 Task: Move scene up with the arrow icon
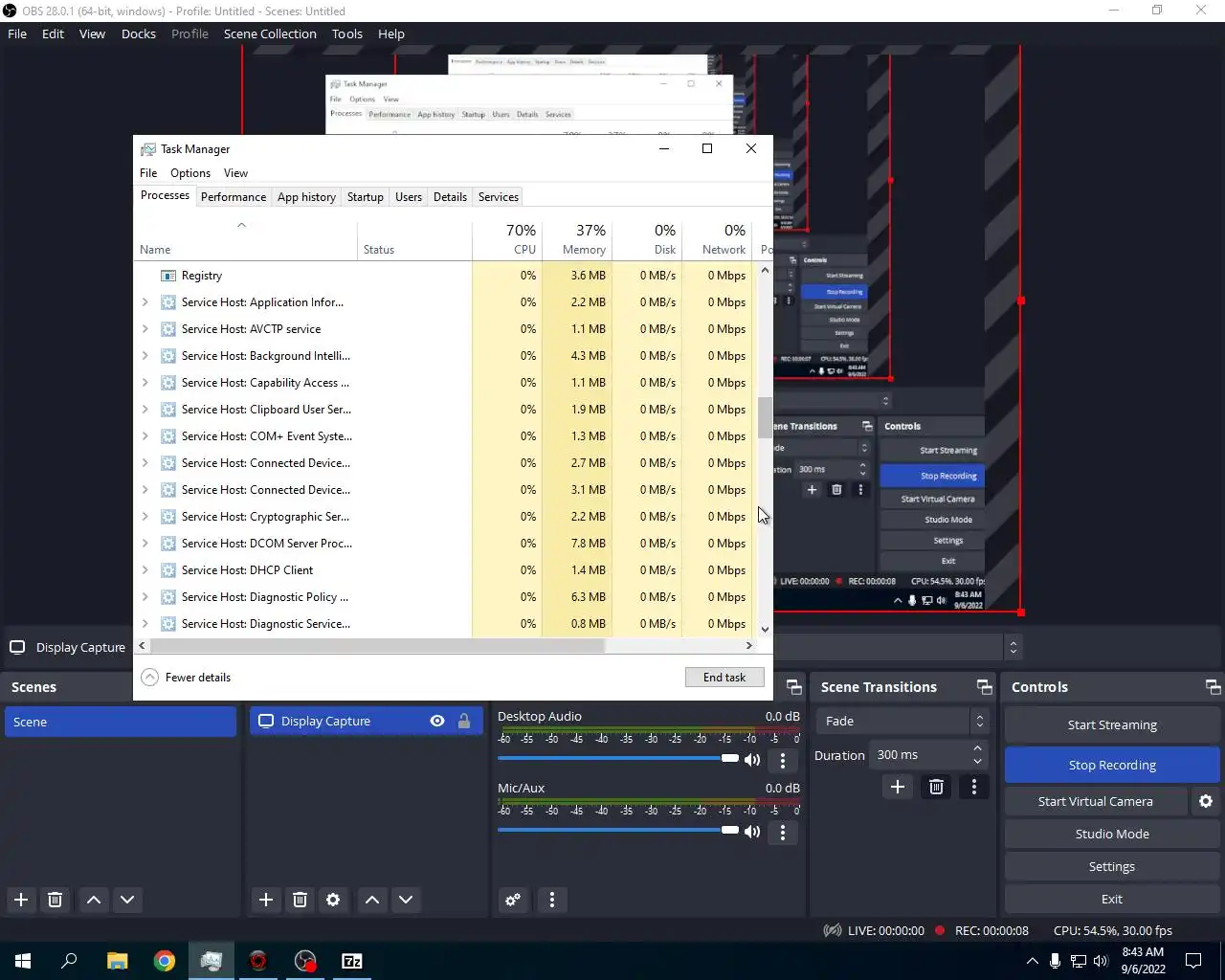pyautogui.click(x=94, y=900)
